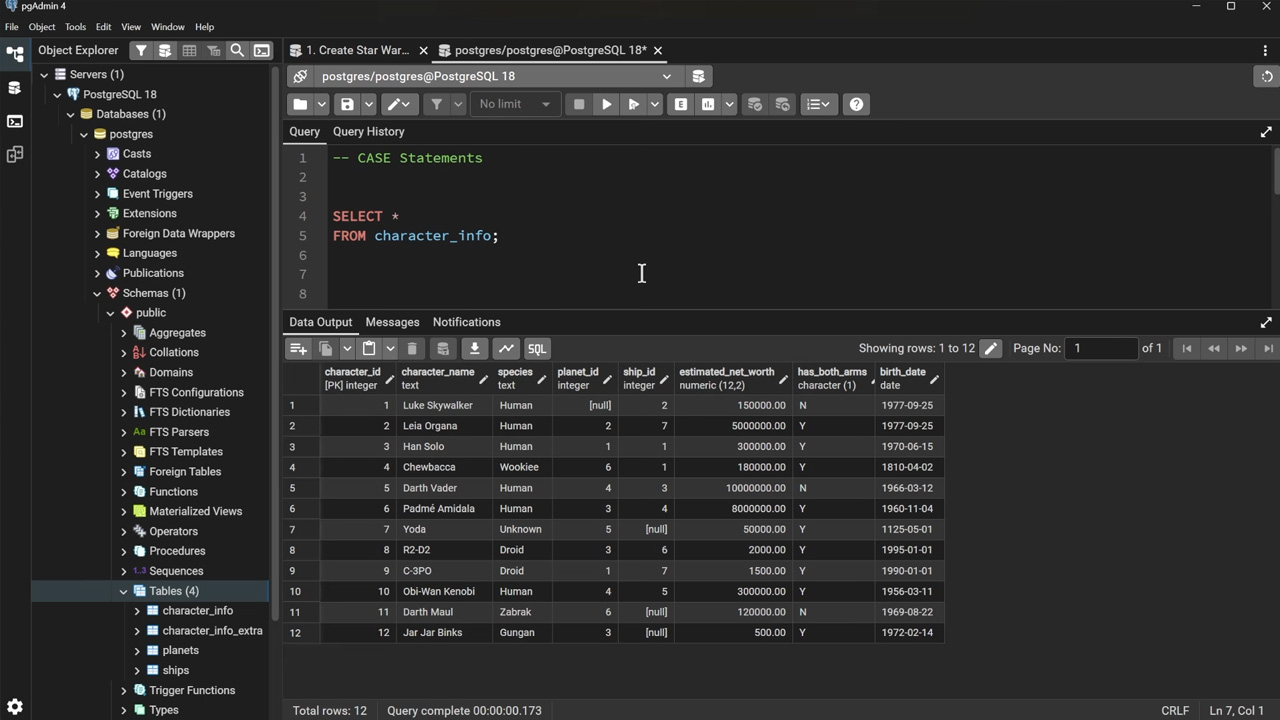The image size is (1280, 720).
Task: Click the Explain (E) icon
Action: [x=681, y=104]
